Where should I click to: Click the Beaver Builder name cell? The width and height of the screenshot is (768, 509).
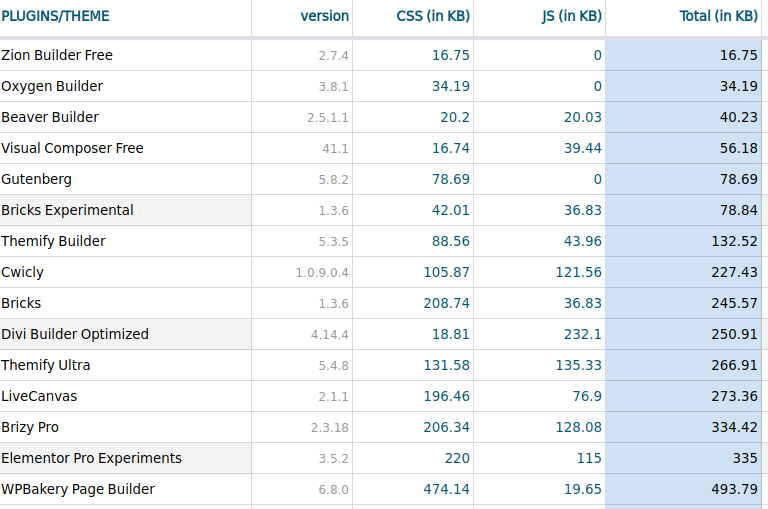(50, 117)
